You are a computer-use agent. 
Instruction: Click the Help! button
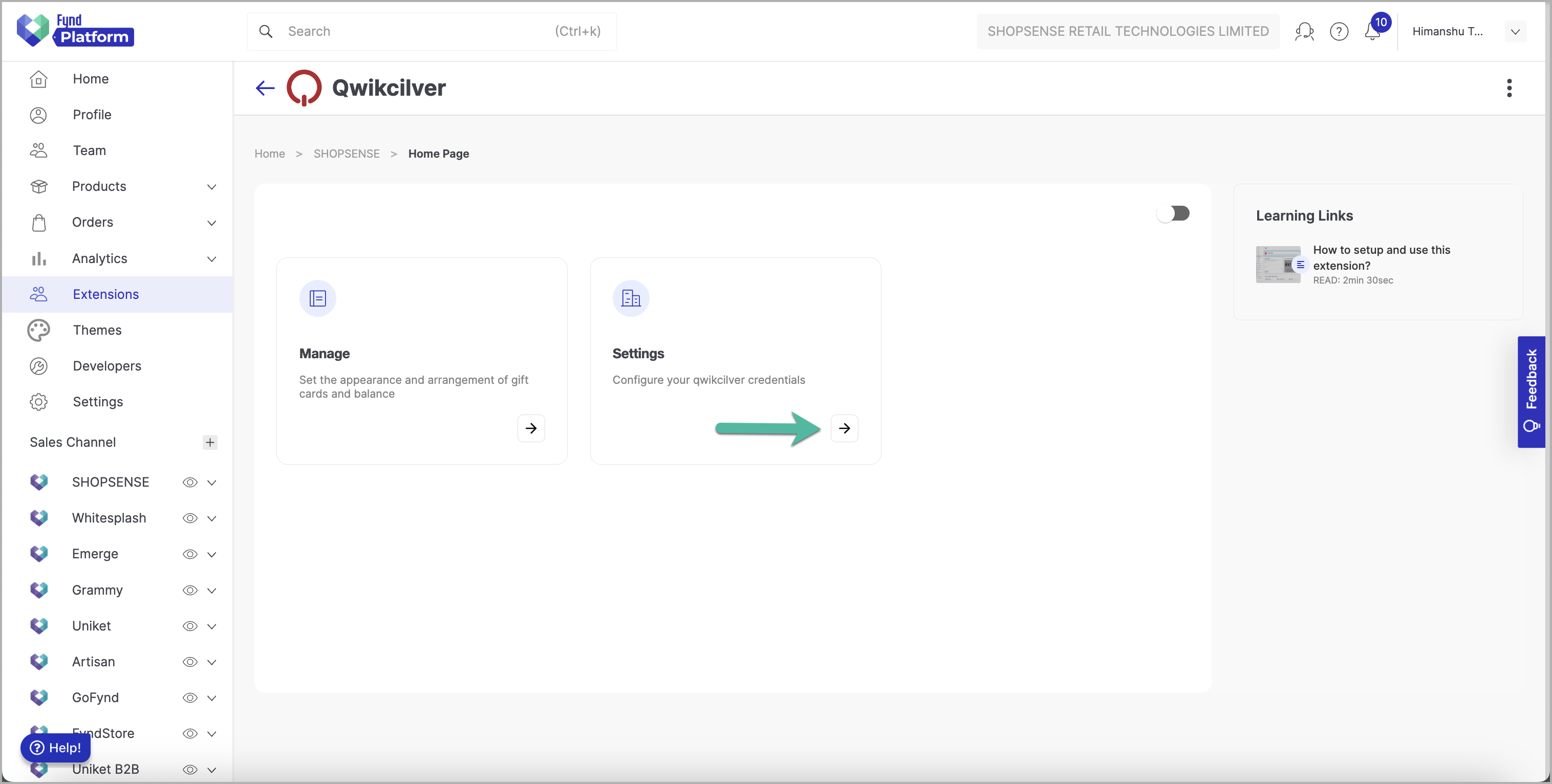[x=55, y=748]
